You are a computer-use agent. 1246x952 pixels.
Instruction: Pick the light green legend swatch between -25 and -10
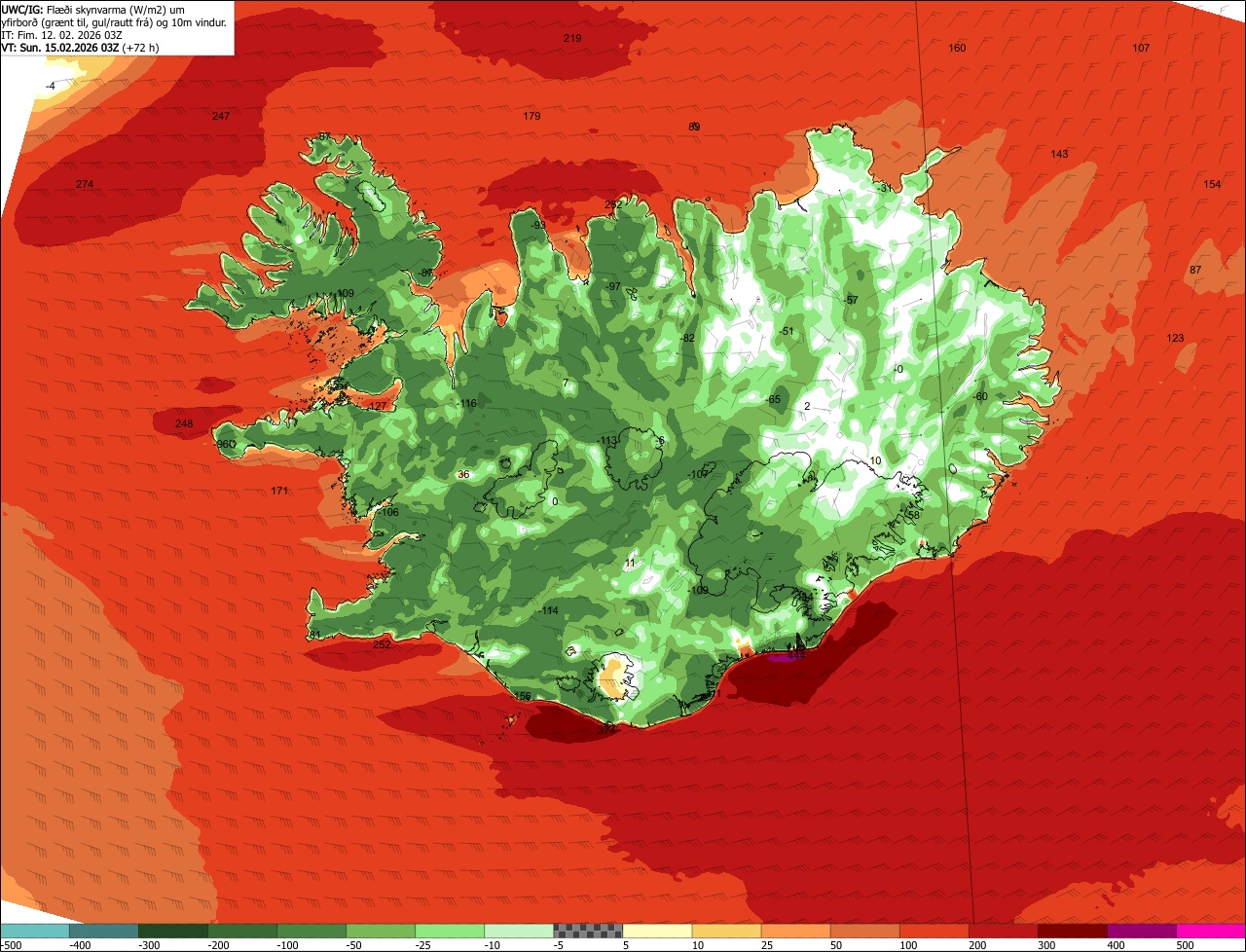(x=450, y=931)
